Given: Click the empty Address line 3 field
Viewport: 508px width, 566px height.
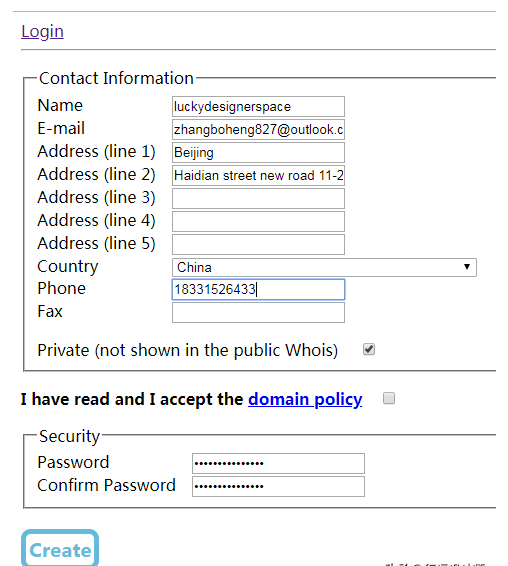Looking at the screenshot, I should (258, 199).
